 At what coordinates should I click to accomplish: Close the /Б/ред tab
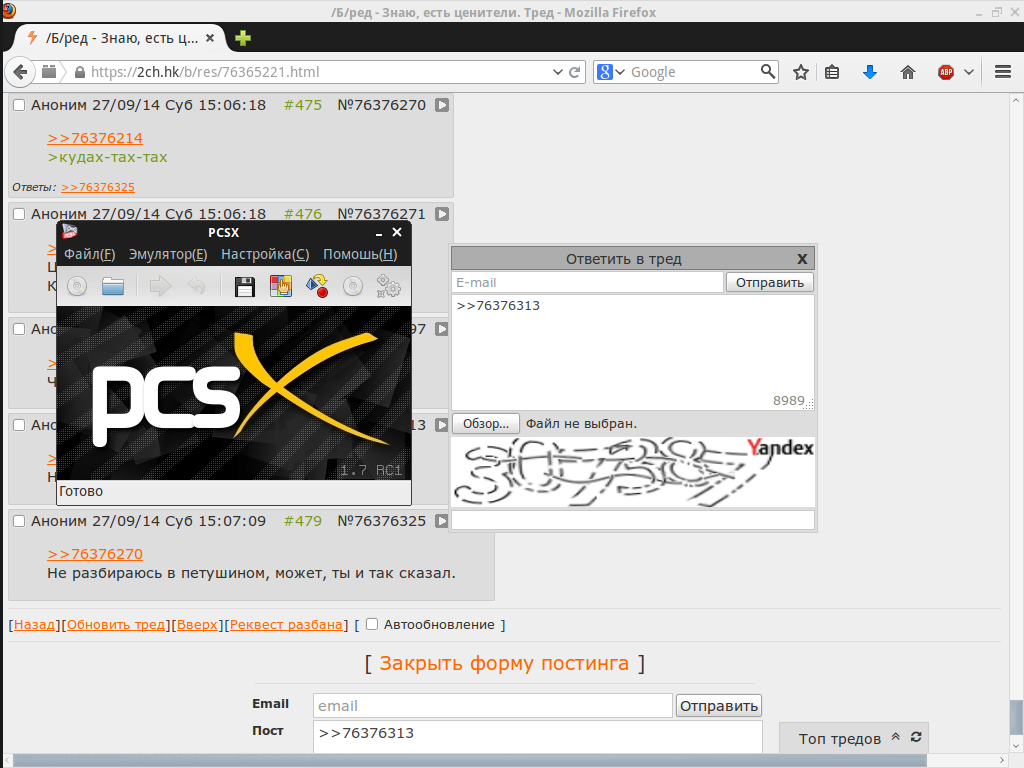(x=210, y=38)
